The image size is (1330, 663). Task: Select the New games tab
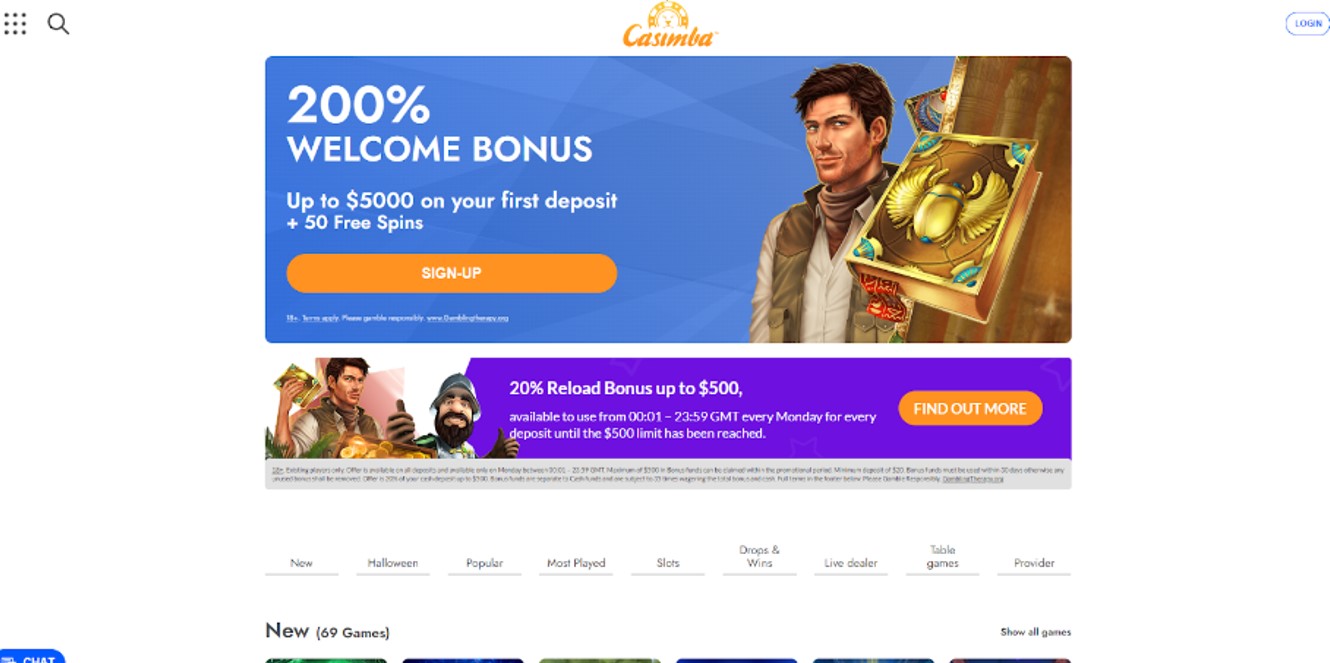(301, 563)
